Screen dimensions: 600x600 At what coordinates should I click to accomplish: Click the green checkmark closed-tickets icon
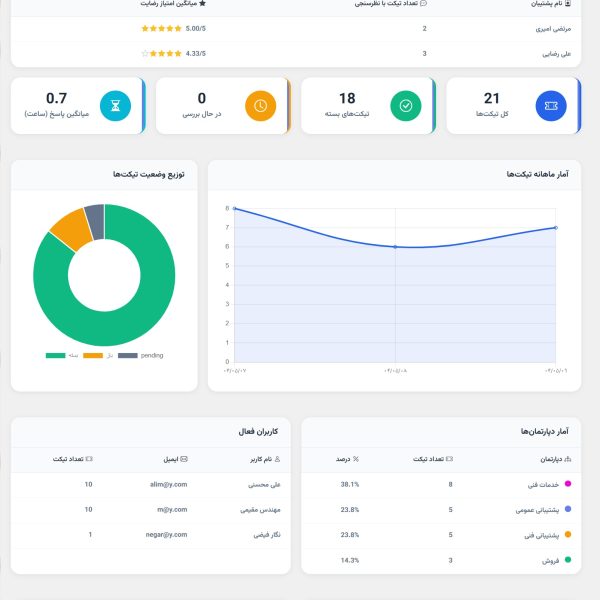pos(406,105)
